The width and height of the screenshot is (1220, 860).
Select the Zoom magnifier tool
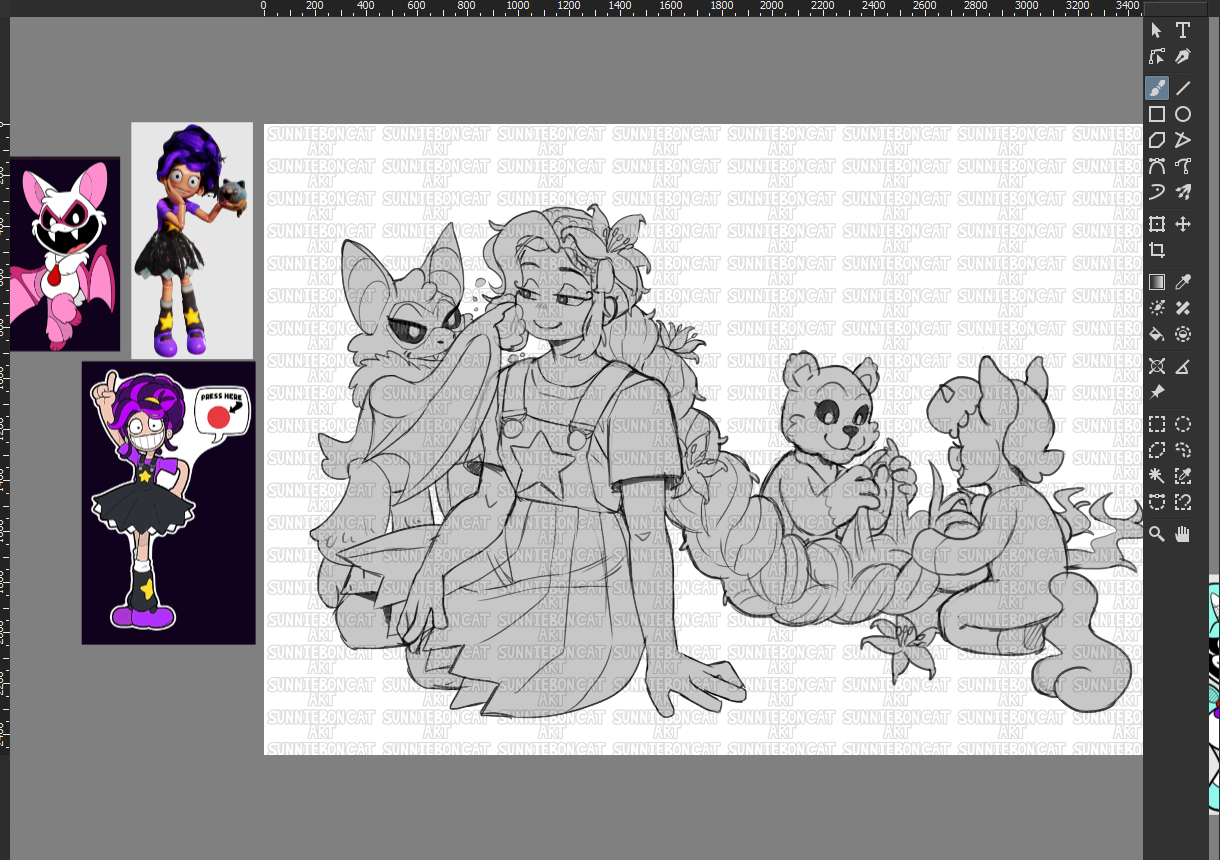pos(1157,534)
